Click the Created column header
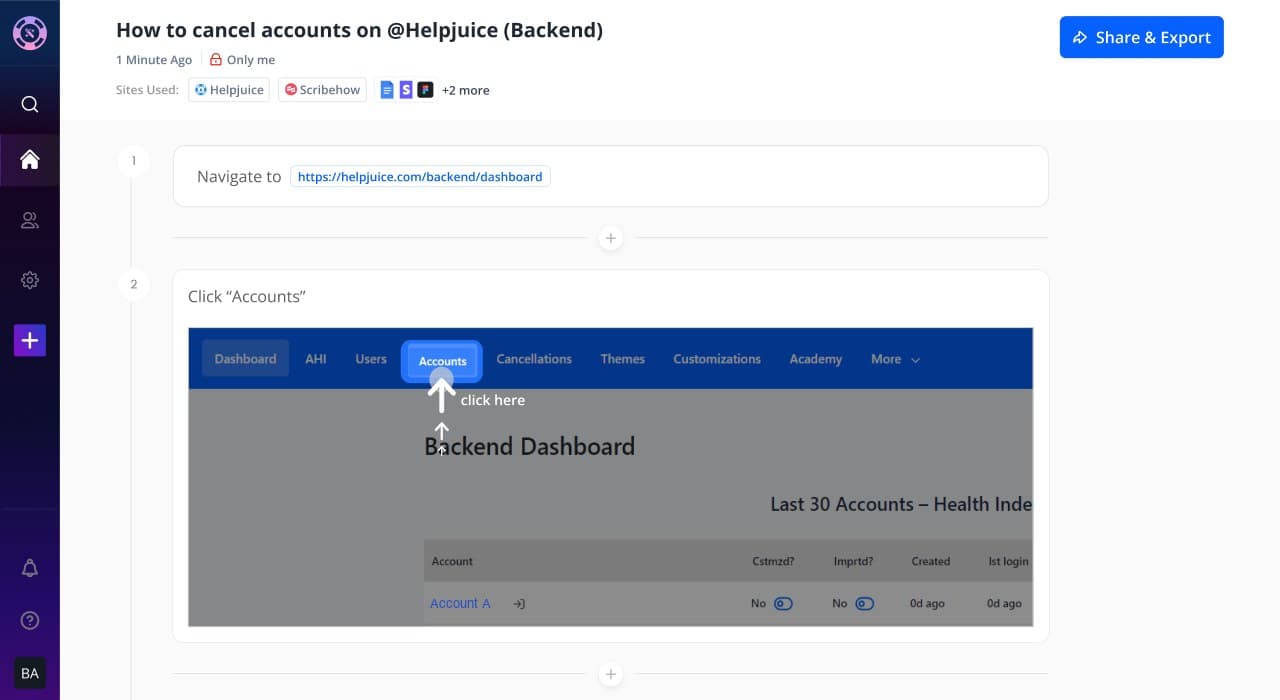The width and height of the screenshot is (1280, 700). (x=930, y=561)
